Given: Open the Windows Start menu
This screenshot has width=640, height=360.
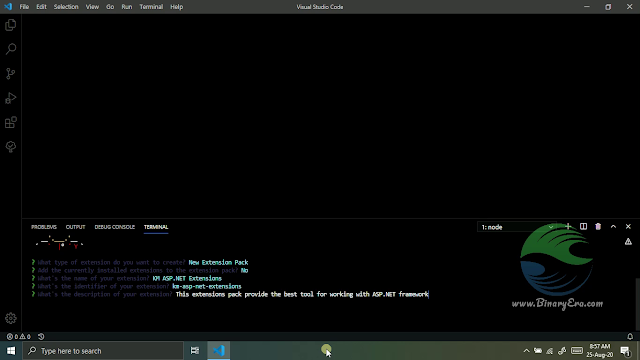Looking at the screenshot, I should coord(11,351).
